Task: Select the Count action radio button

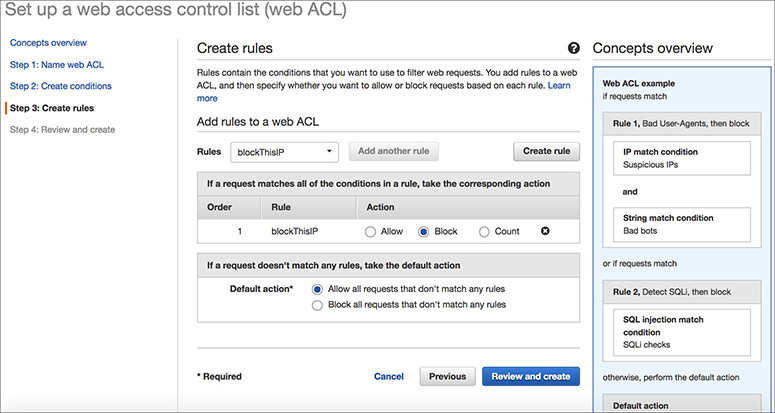Action: tap(485, 231)
